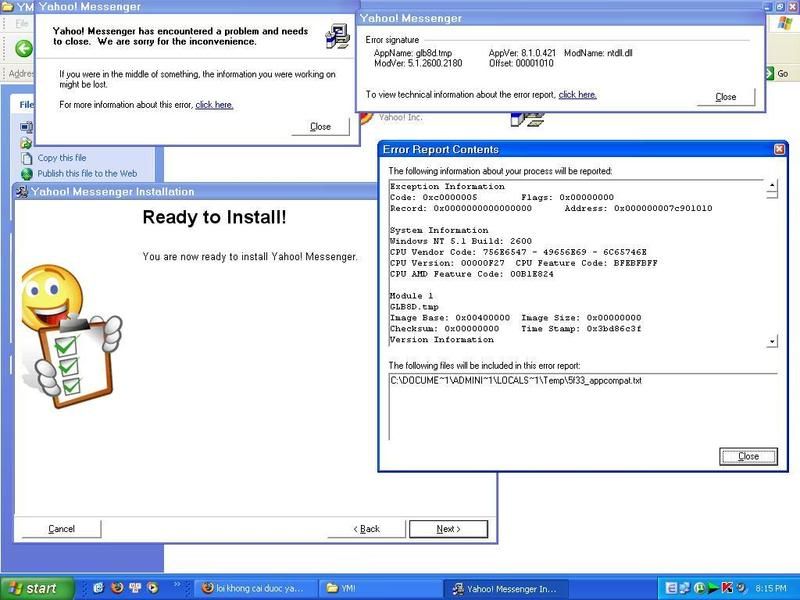Click the 'Exception Information' line in the error report

pos(447,186)
